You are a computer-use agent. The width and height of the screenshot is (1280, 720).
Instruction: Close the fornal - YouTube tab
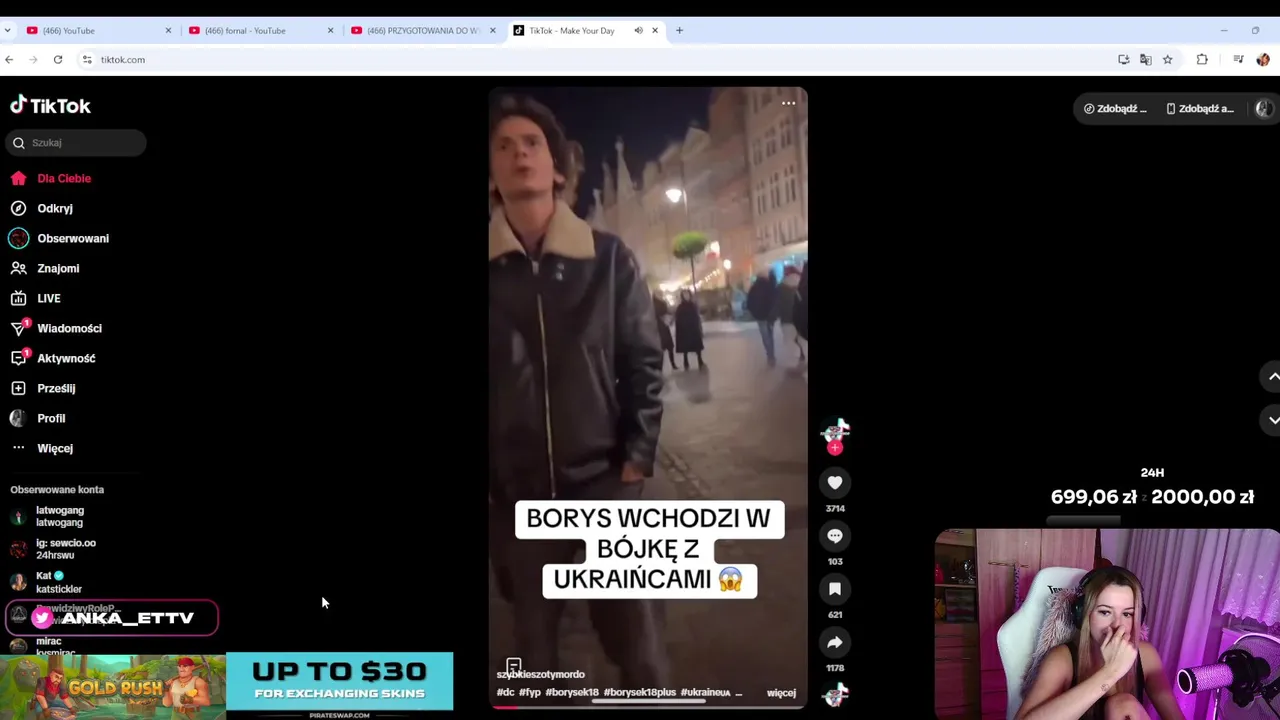330,30
